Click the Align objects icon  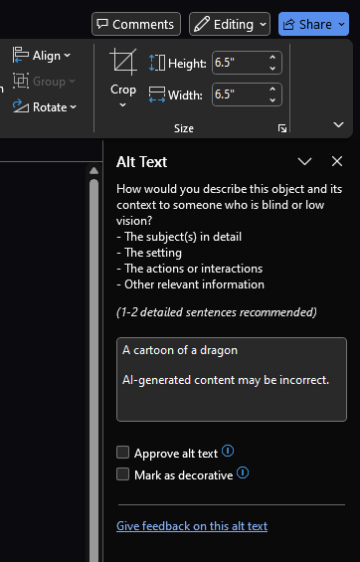click(21, 55)
